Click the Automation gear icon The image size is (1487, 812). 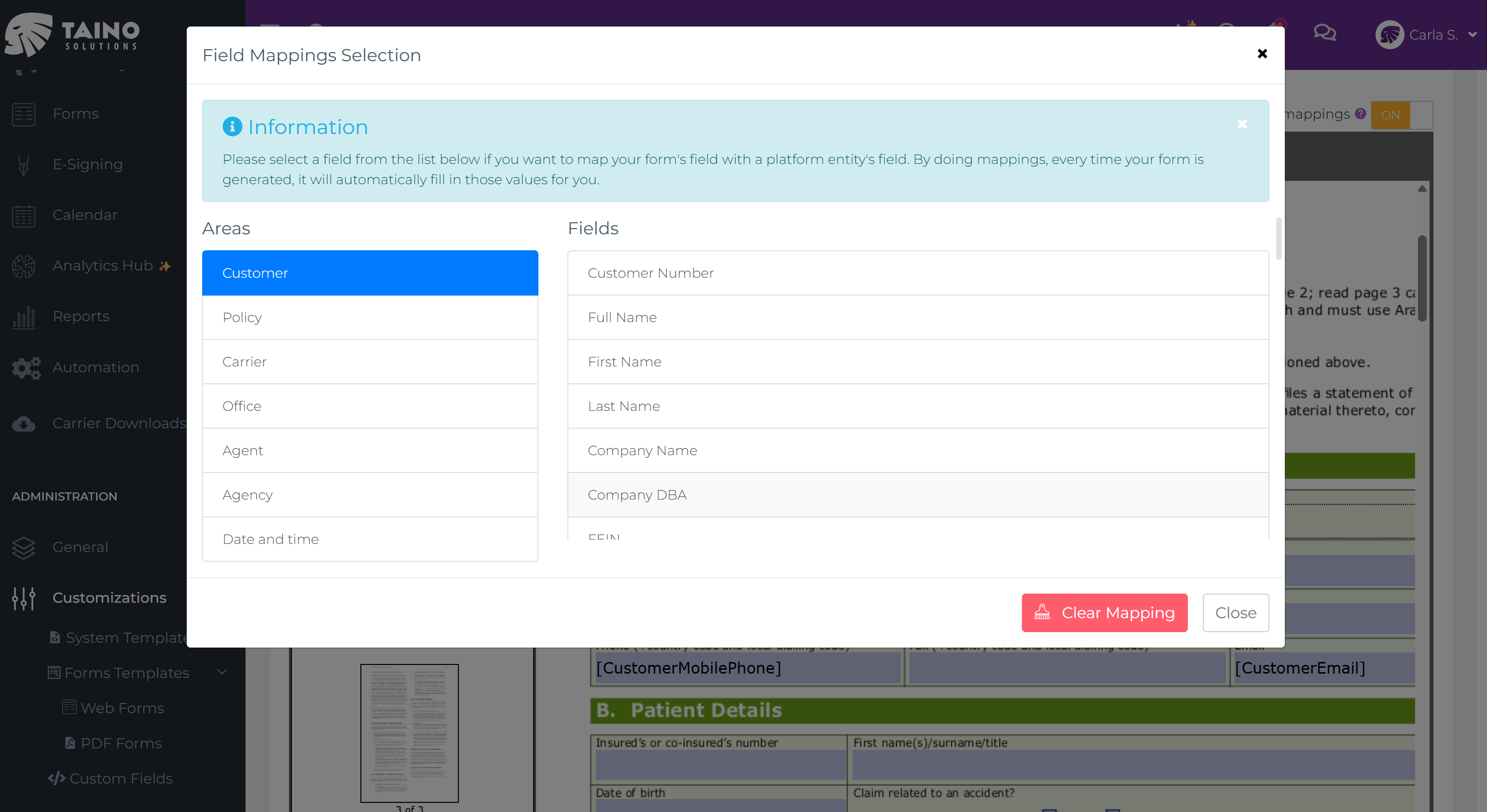(x=26, y=367)
